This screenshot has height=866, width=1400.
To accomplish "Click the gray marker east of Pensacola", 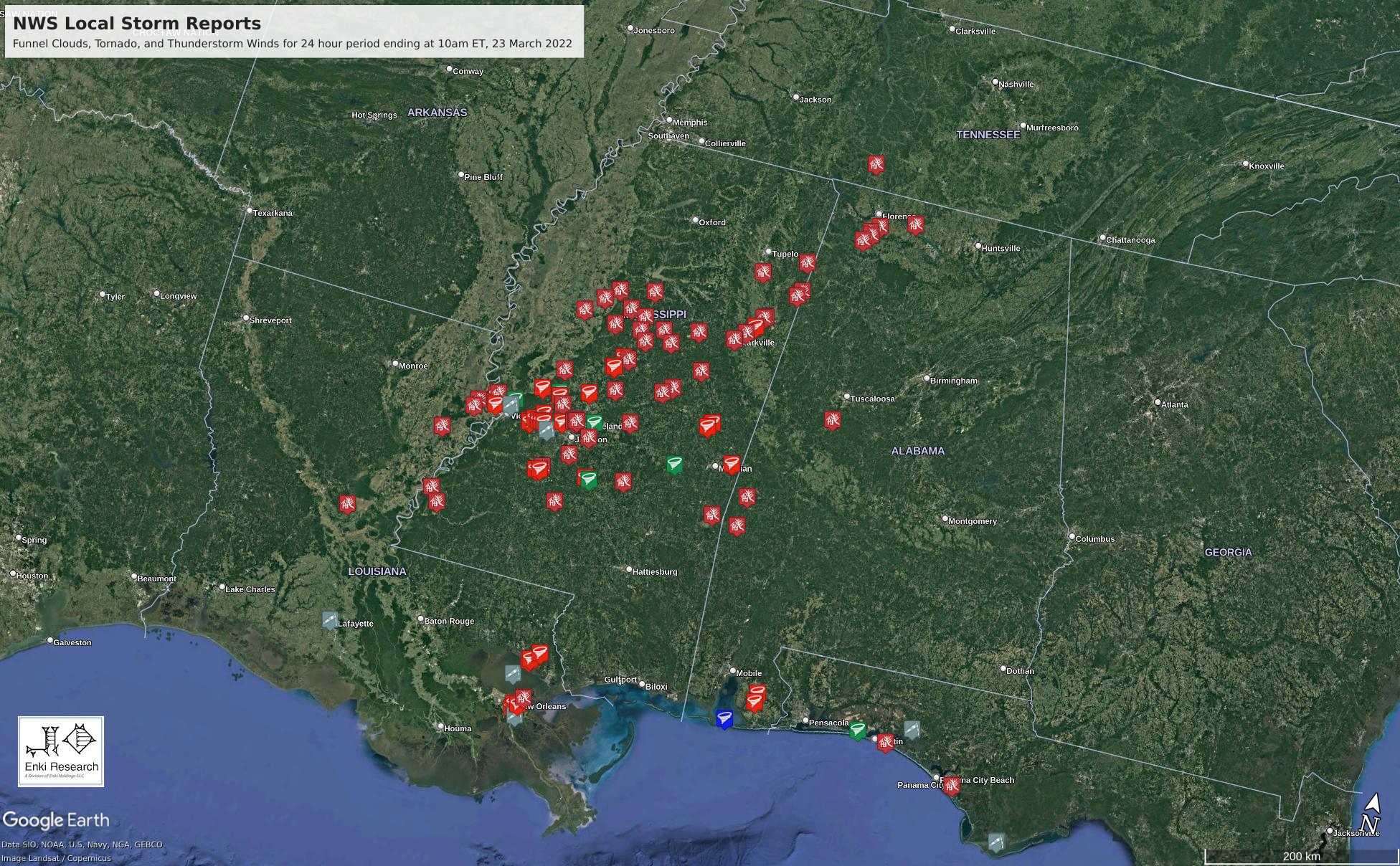I will tap(912, 730).
